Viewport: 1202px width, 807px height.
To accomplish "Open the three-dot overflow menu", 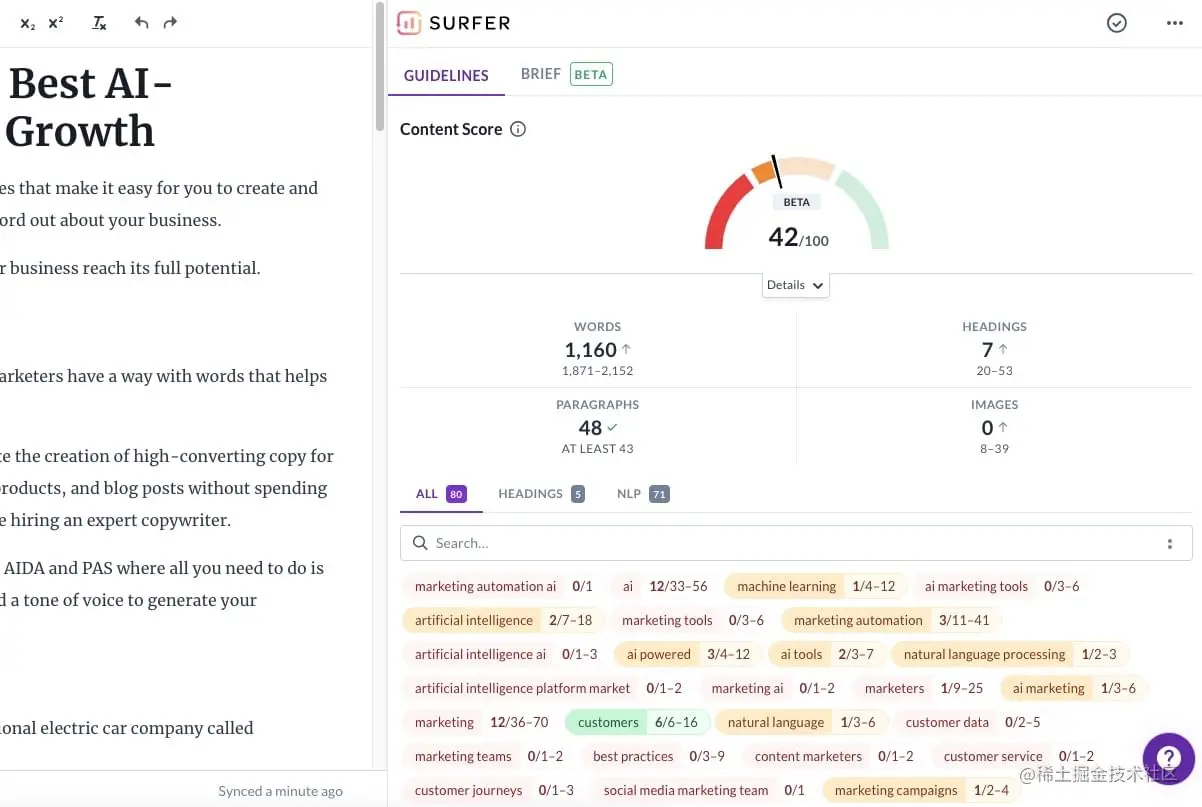I will click(1174, 23).
